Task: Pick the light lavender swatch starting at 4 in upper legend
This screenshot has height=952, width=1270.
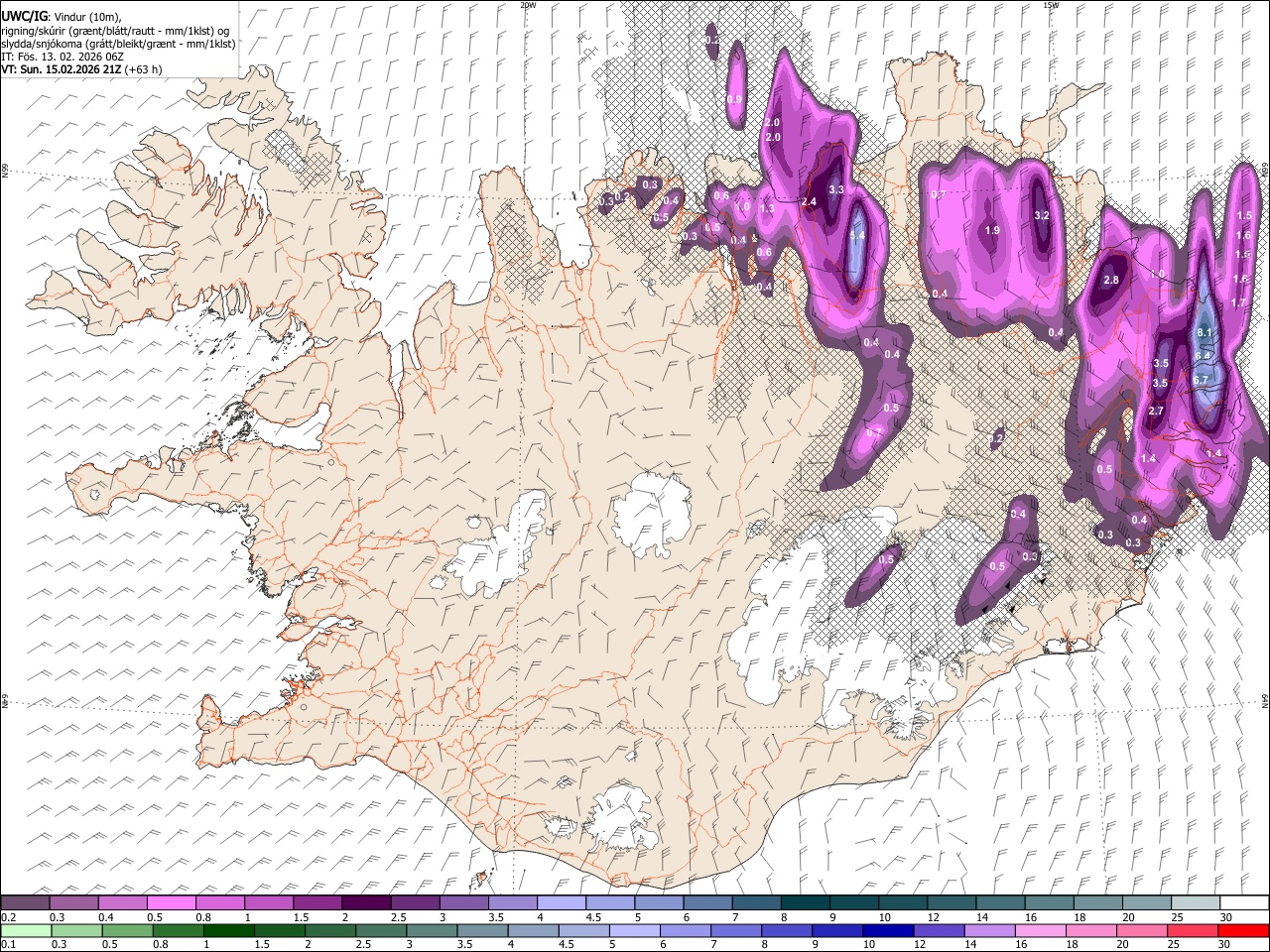Action: pyautogui.click(x=562, y=903)
